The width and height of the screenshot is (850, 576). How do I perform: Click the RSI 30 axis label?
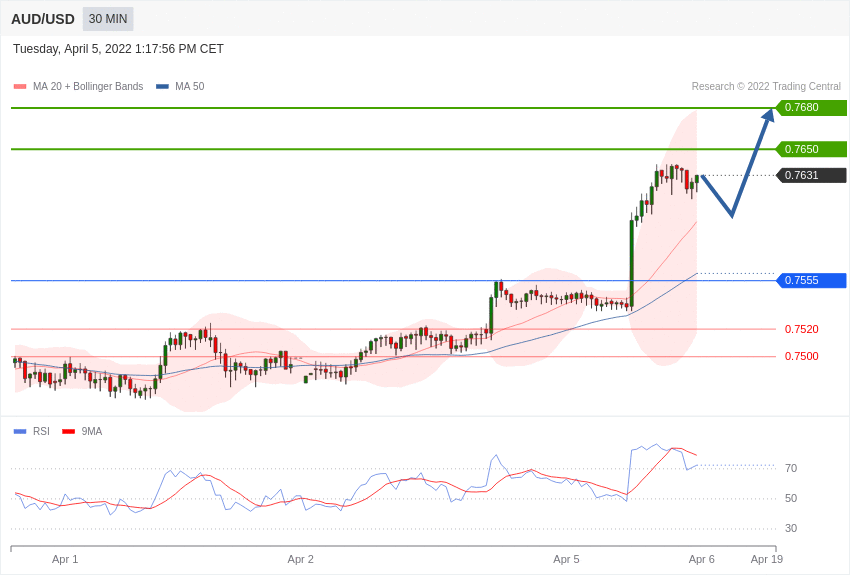[x=791, y=528]
